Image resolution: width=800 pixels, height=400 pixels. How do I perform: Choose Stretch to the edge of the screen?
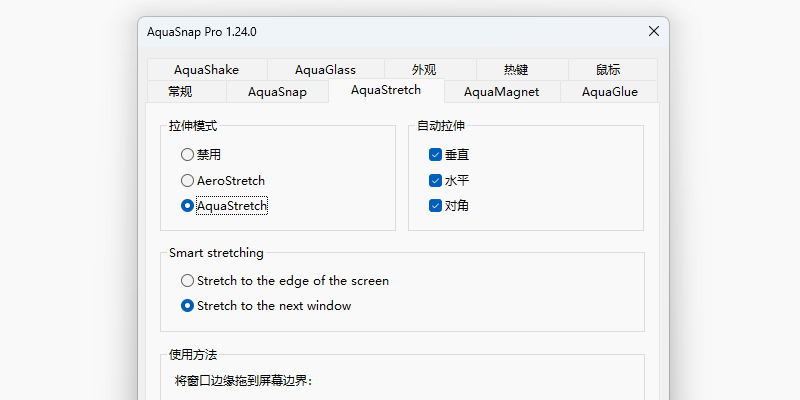187,281
